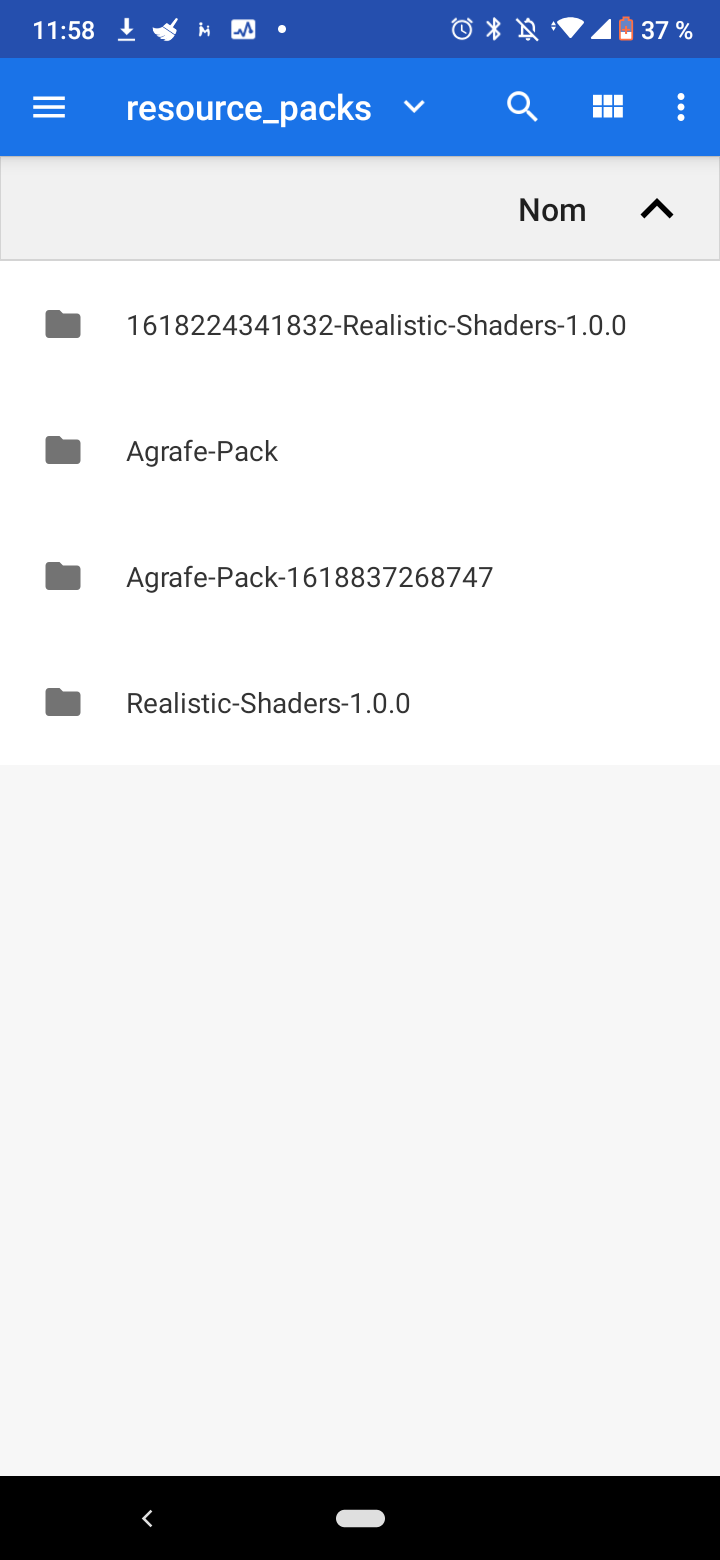The height and width of the screenshot is (1560, 720).
Task: Open the Agrafe-Pack folder
Action: [x=202, y=452]
